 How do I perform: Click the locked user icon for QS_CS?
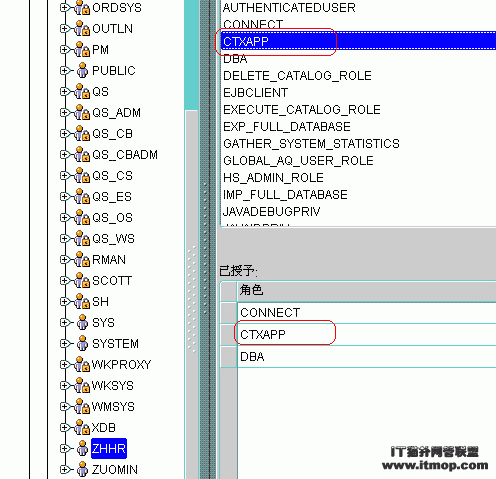(82, 176)
